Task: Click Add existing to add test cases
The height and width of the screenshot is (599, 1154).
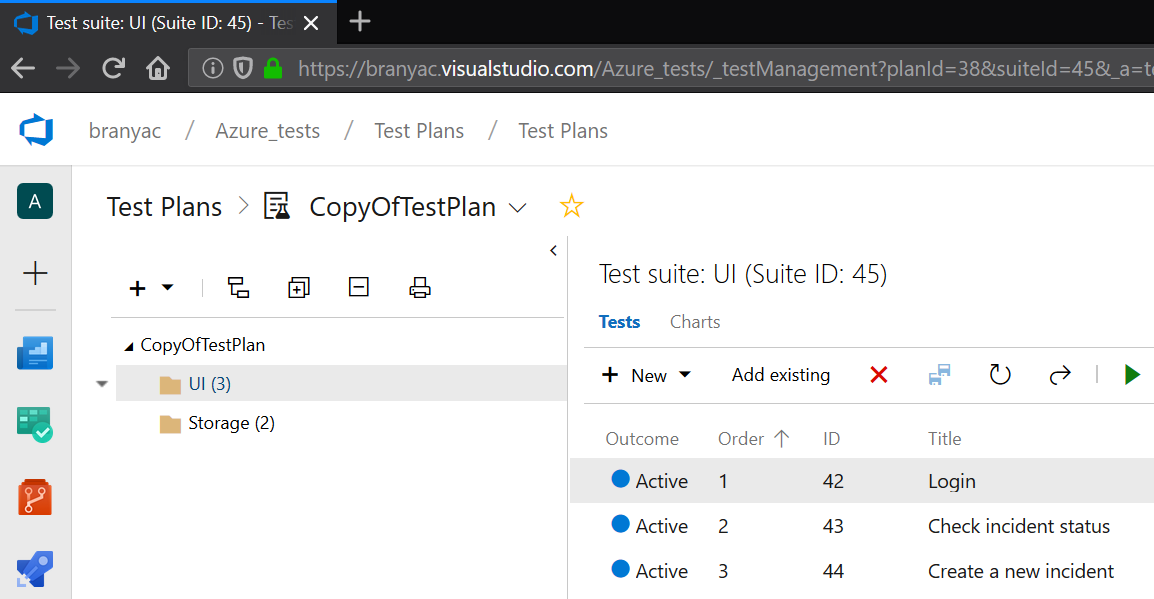Action: pos(780,374)
